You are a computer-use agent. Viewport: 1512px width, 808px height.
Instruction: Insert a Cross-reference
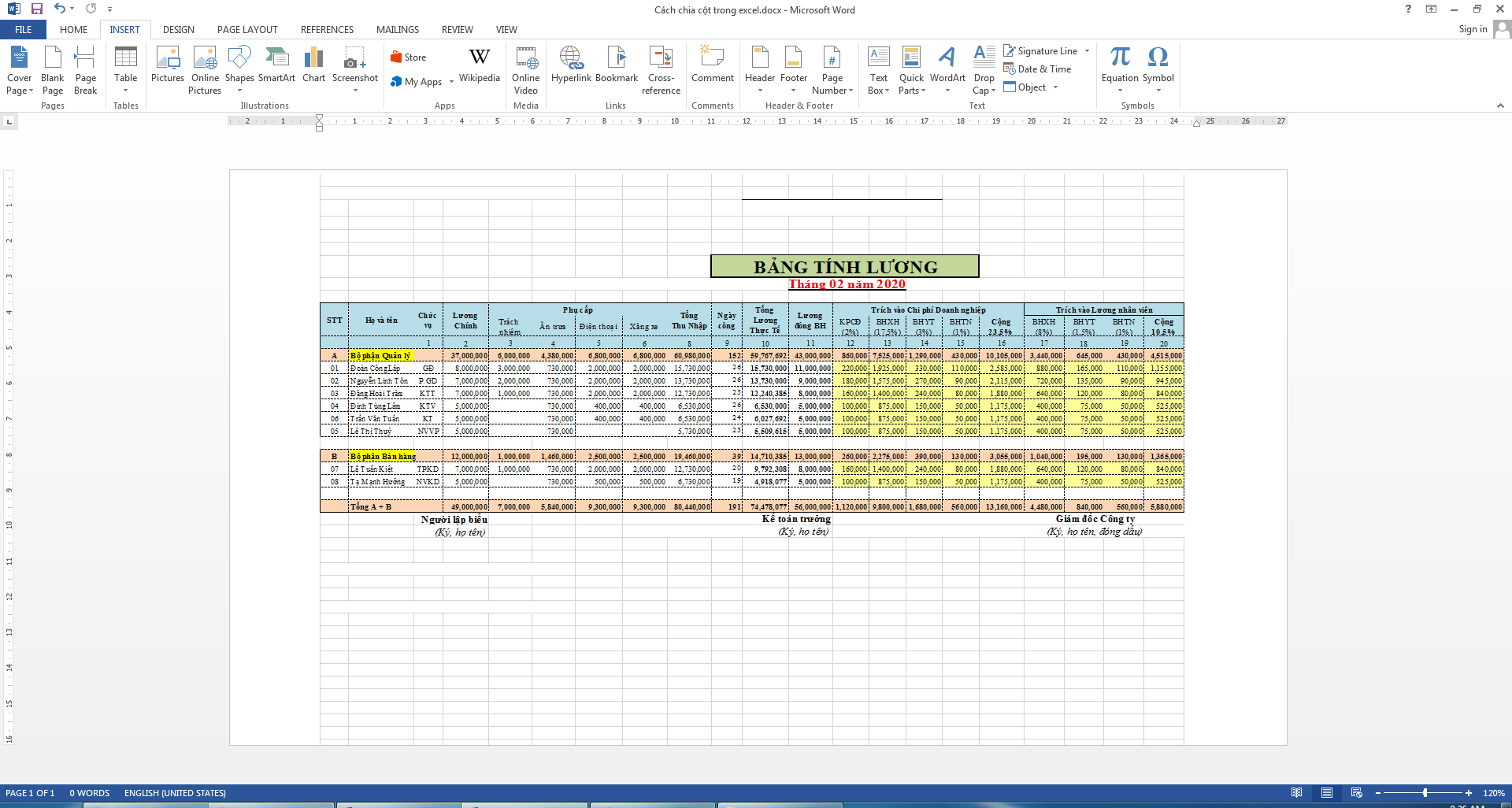(x=661, y=70)
